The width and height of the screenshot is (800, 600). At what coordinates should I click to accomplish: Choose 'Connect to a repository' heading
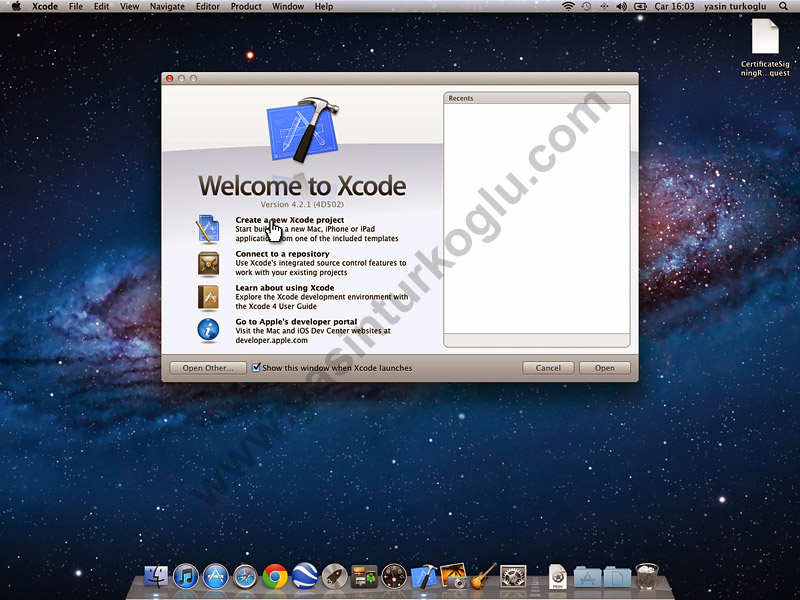click(x=282, y=254)
